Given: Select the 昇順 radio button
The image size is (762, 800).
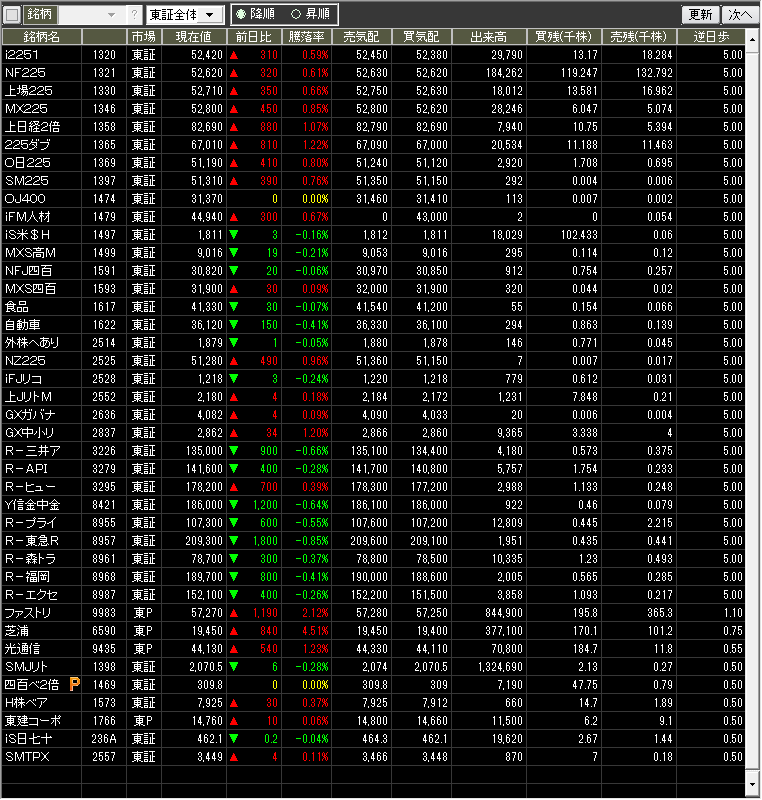Looking at the screenshot, I should tap(295, 15).
